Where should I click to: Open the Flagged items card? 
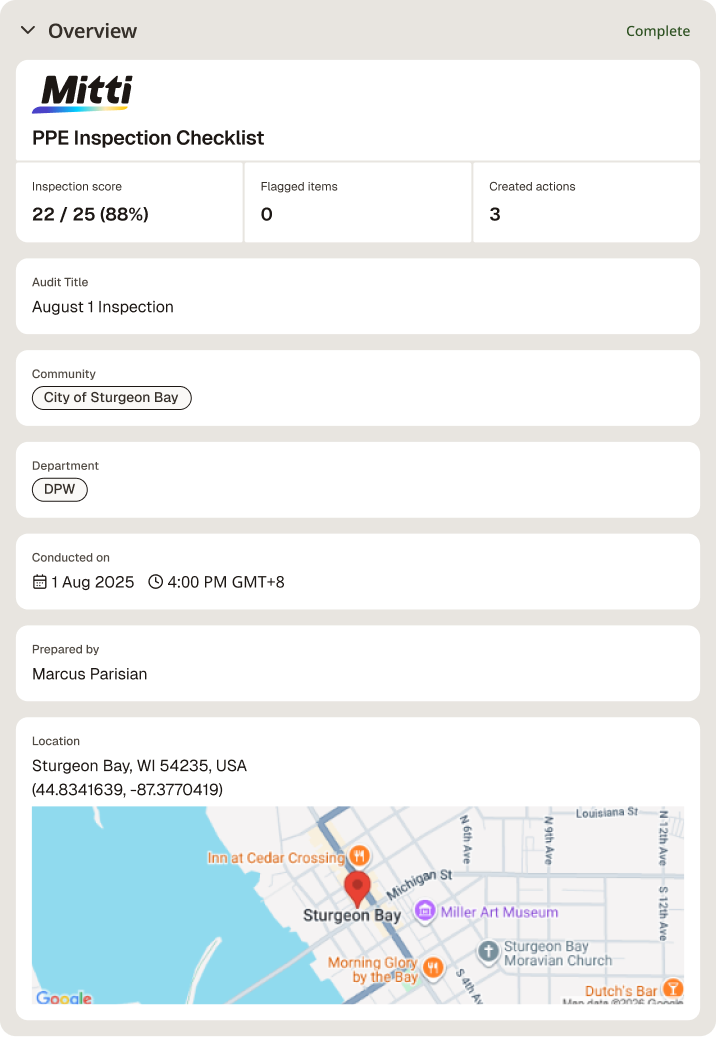[358, 202]
